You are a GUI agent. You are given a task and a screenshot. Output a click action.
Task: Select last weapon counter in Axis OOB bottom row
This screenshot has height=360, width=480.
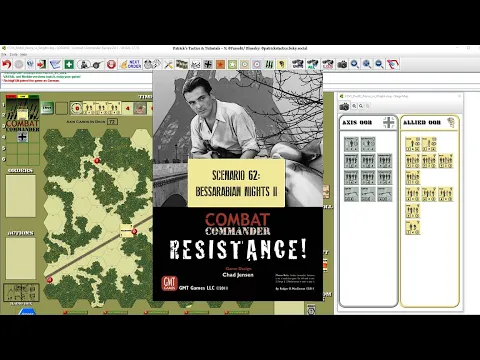pos(385,194)
